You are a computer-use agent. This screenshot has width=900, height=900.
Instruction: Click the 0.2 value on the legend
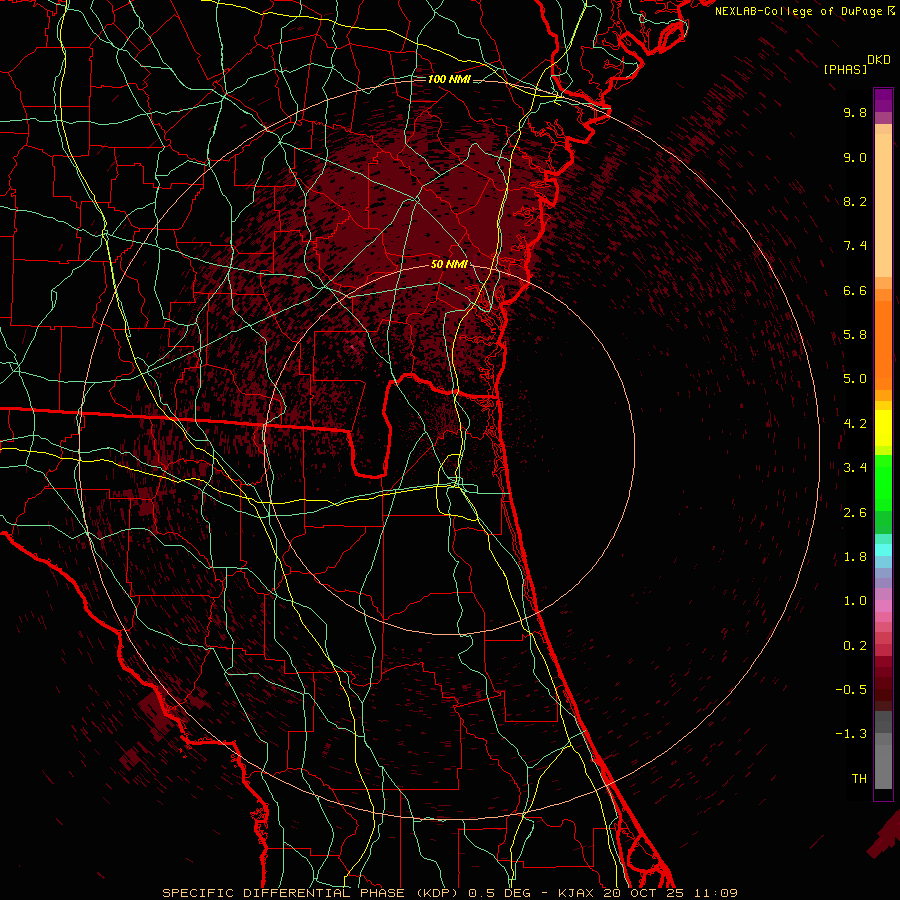pos(855,646)
